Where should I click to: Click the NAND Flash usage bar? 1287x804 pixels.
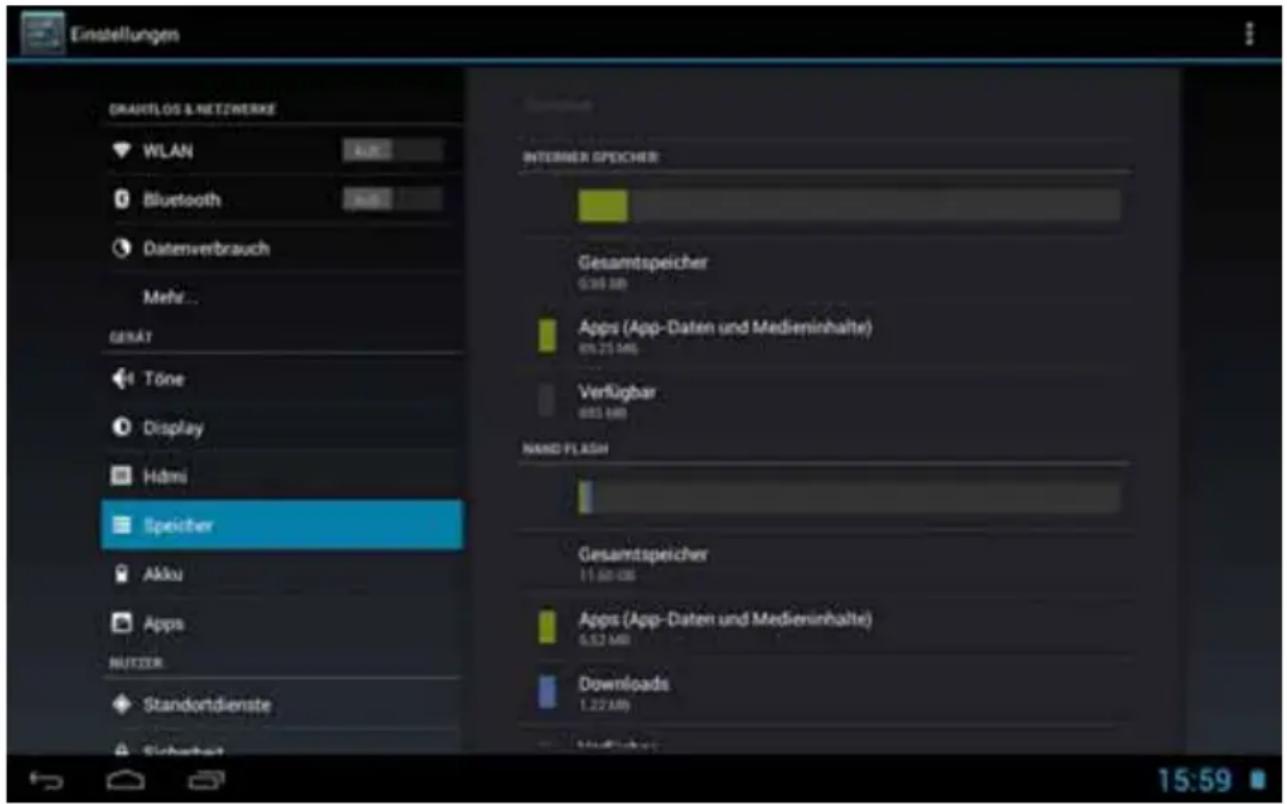(x=849, y=497)
